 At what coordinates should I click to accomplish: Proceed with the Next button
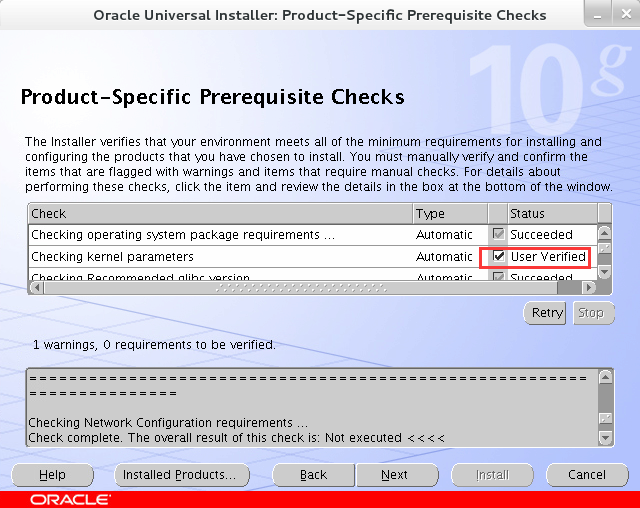point(397,475)
